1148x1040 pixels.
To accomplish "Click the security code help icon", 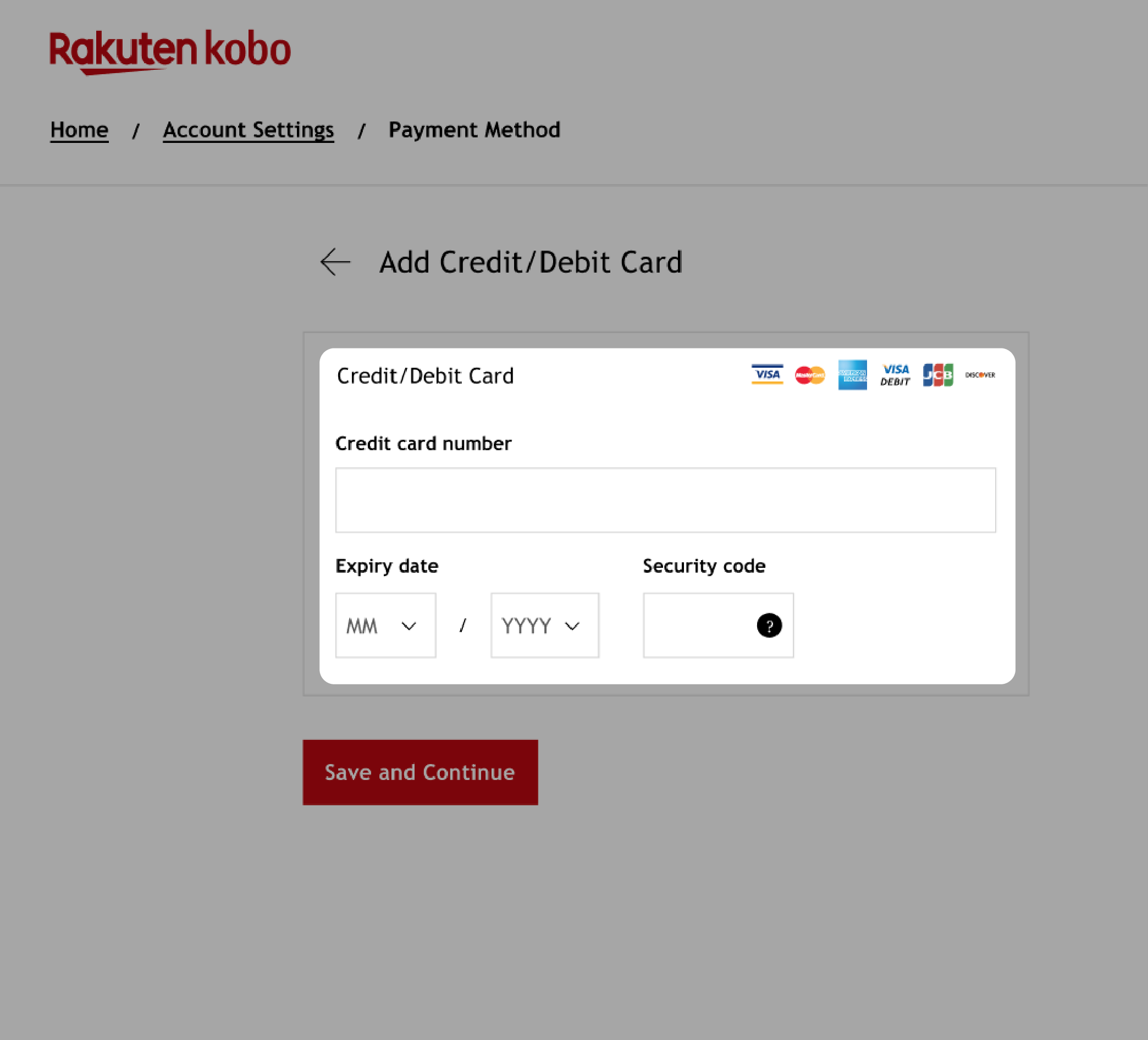I will [769, 625].
